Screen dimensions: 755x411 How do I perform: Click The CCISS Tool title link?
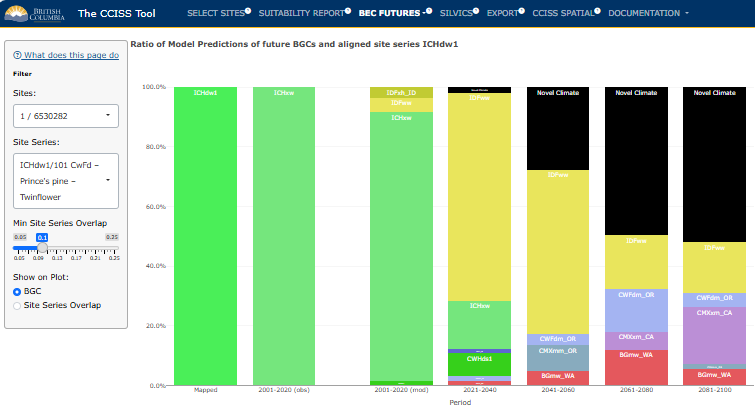[x=117, y=13]
